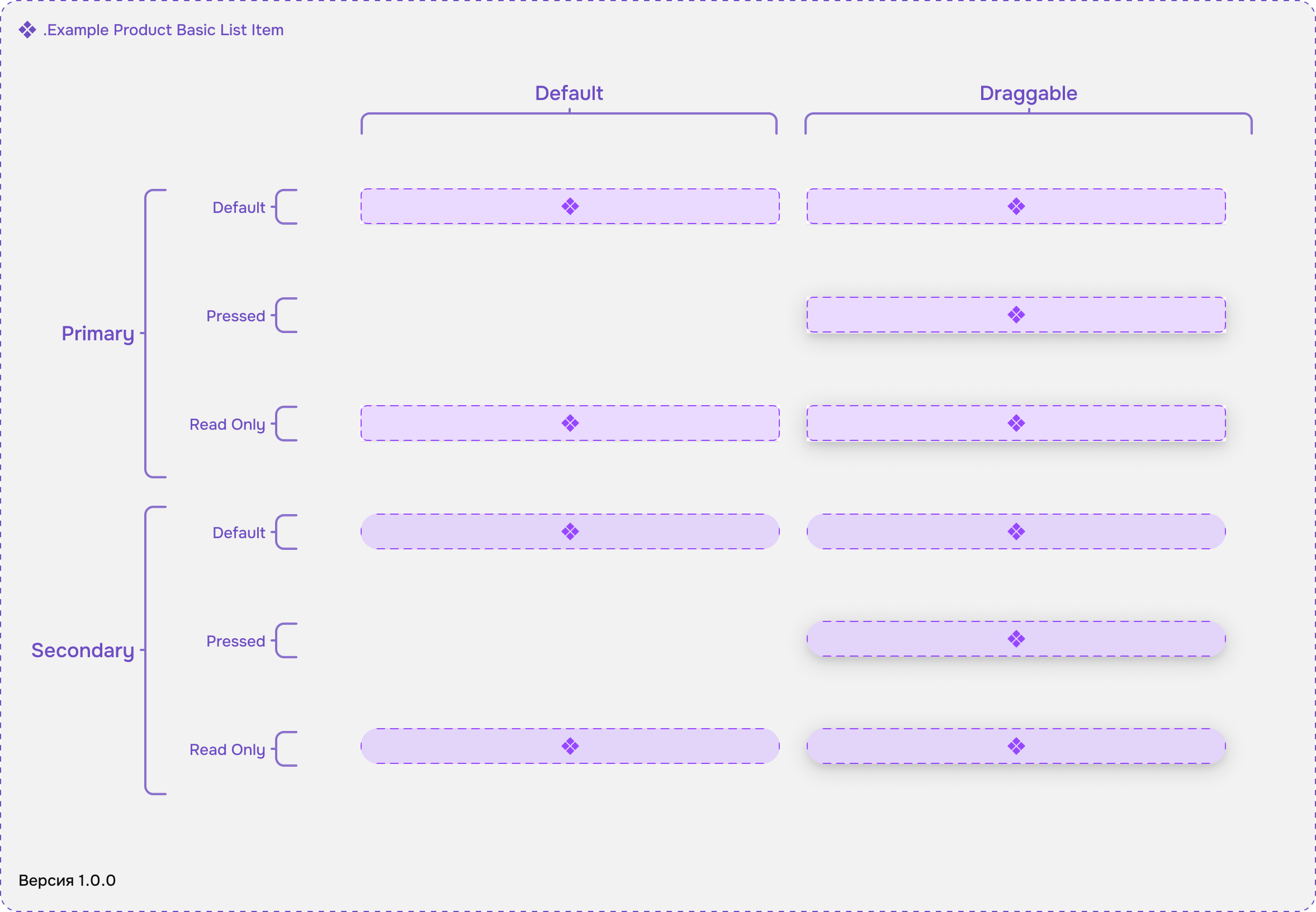1316x912 pixels.
Task: Select the Read Only label under Secondary
Action: [x=227, y=750]
